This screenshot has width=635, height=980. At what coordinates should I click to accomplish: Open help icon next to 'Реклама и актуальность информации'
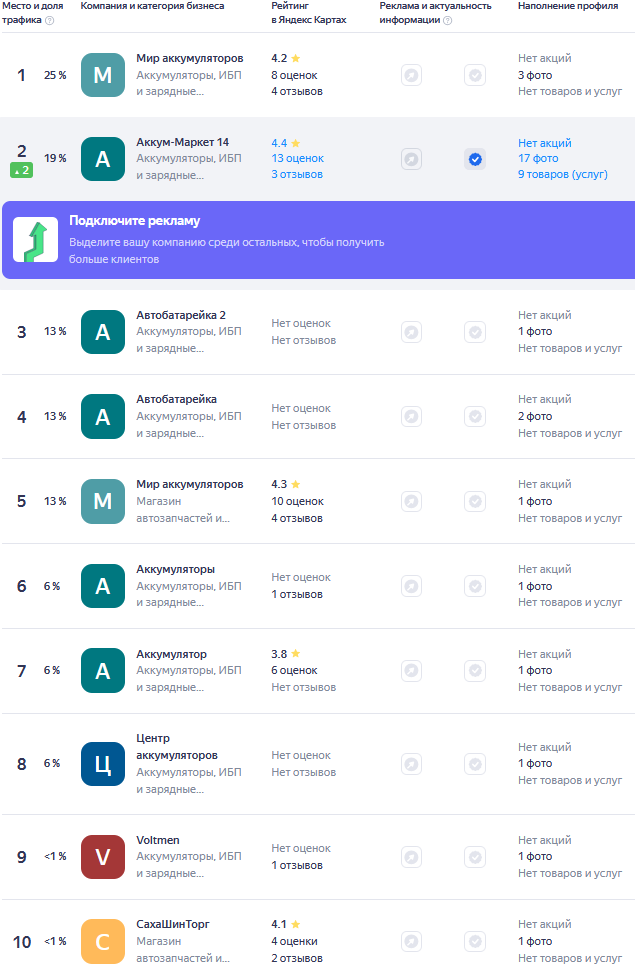[448, 20]
